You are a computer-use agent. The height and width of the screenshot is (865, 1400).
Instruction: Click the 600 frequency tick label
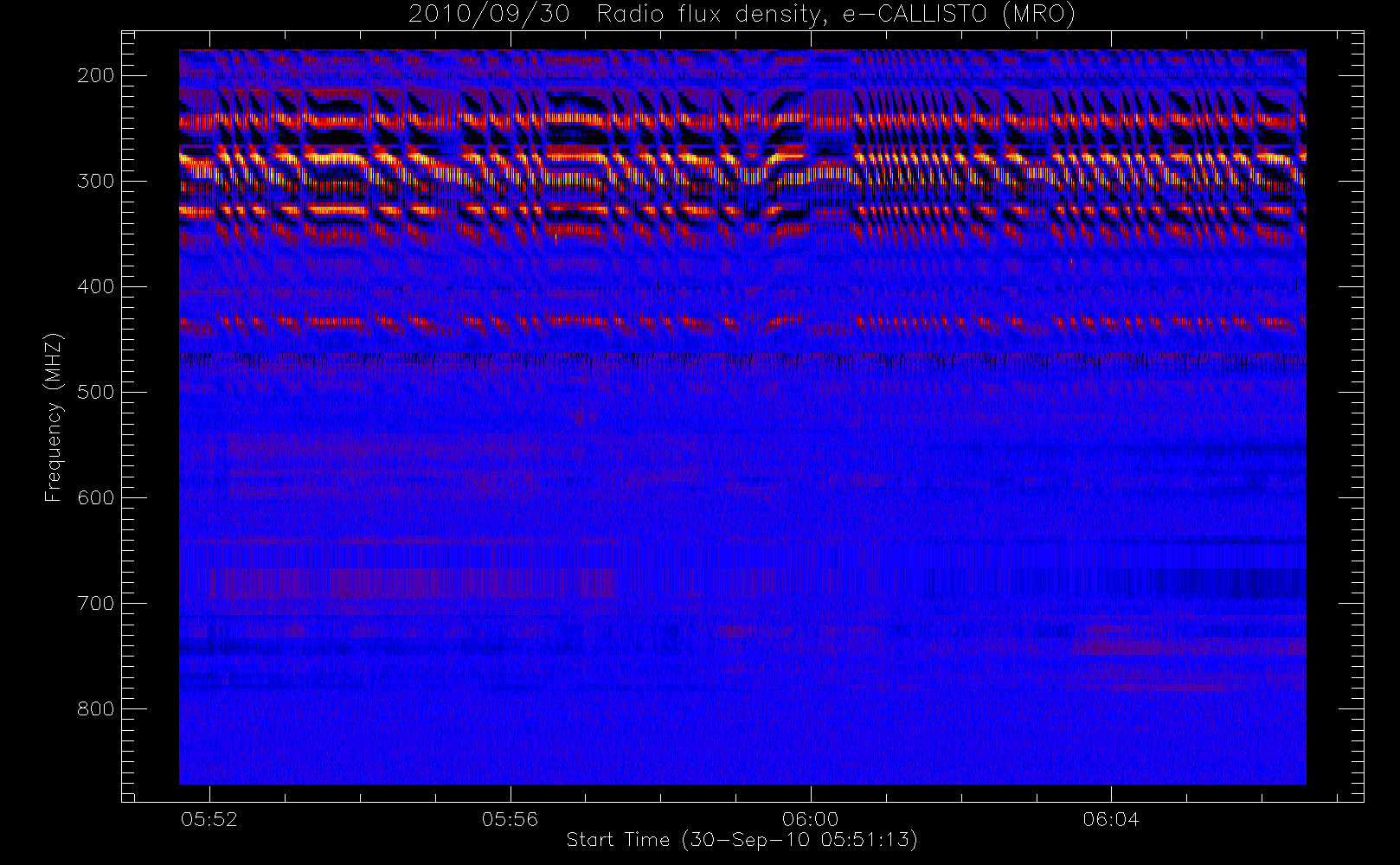pos(96,497)
